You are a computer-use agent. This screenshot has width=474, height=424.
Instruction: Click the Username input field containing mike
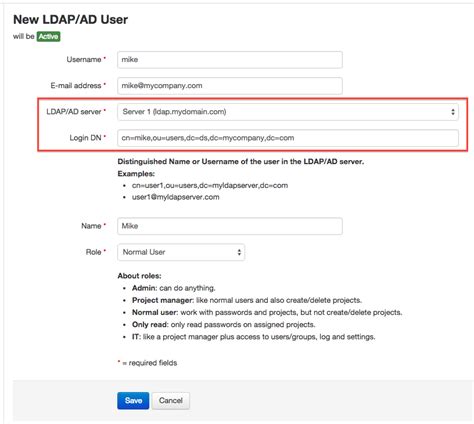tap(230, 60)
